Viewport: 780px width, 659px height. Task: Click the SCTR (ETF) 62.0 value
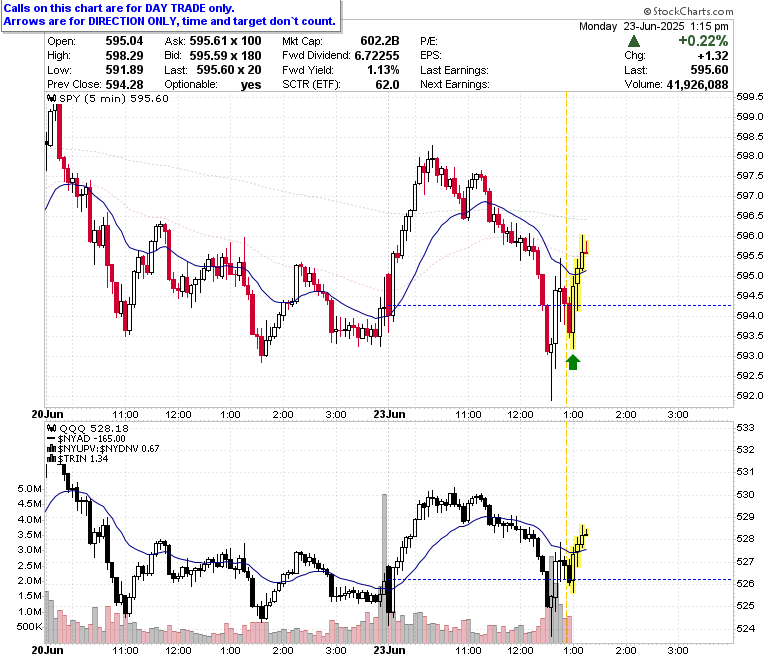coord(387,85)
